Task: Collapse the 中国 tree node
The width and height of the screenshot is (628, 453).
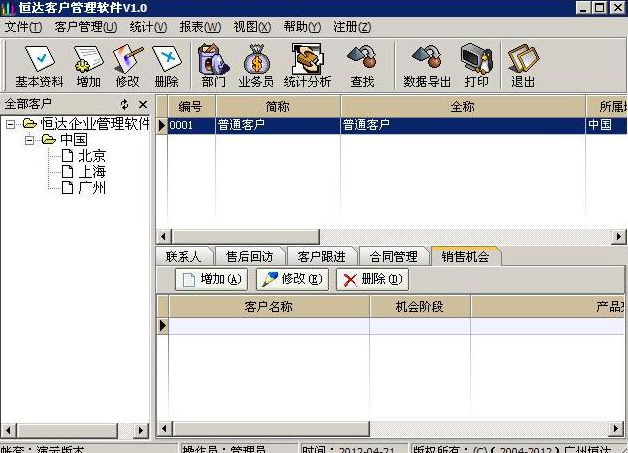Action: pyautogui.click(x=30, y=140)
